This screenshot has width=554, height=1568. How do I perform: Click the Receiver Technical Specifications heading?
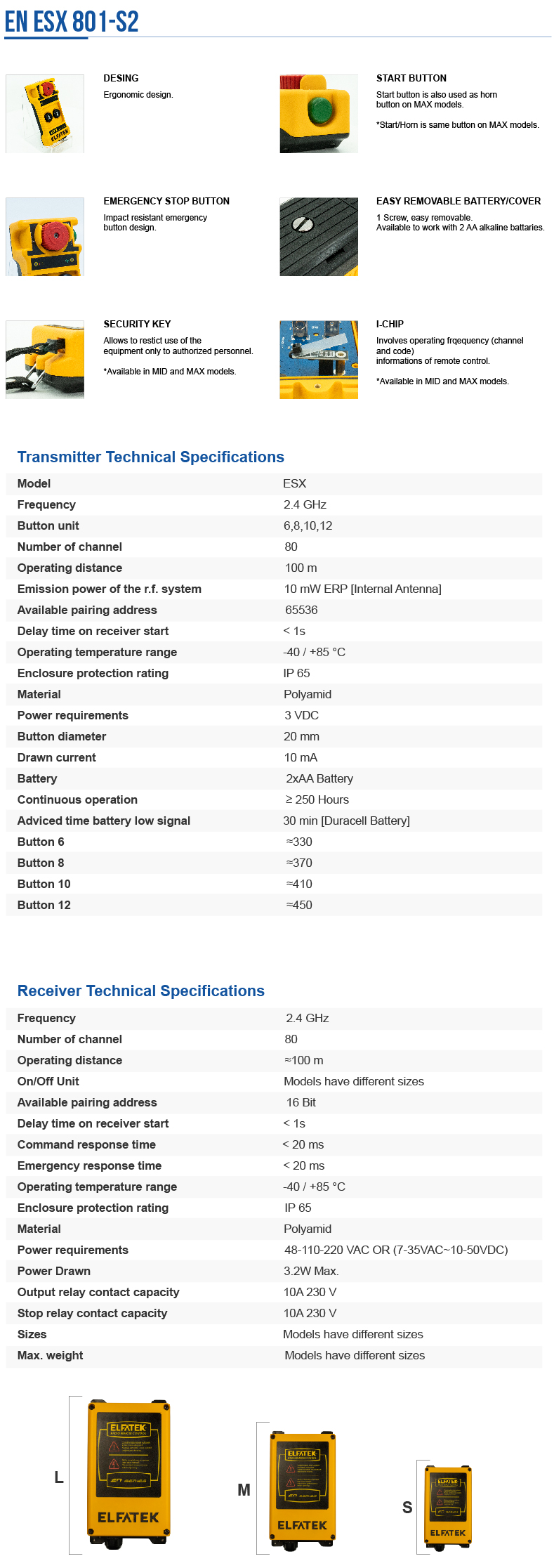pos(140,991)
